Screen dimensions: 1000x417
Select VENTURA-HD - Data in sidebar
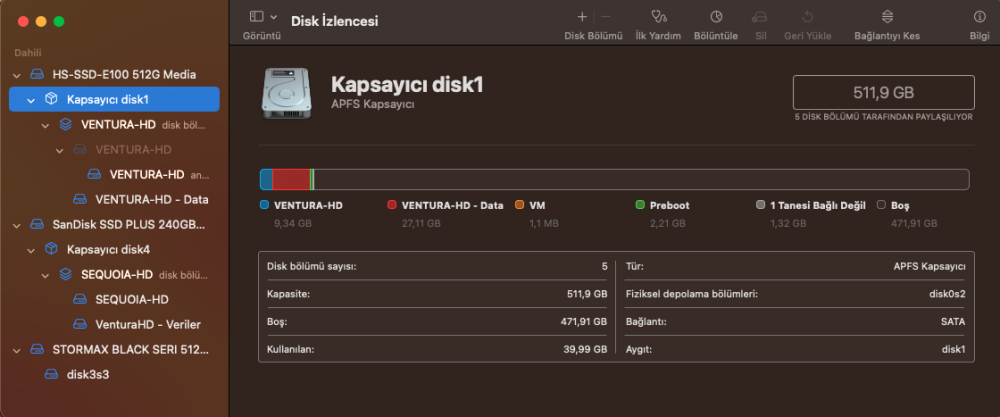pos(152,200)
